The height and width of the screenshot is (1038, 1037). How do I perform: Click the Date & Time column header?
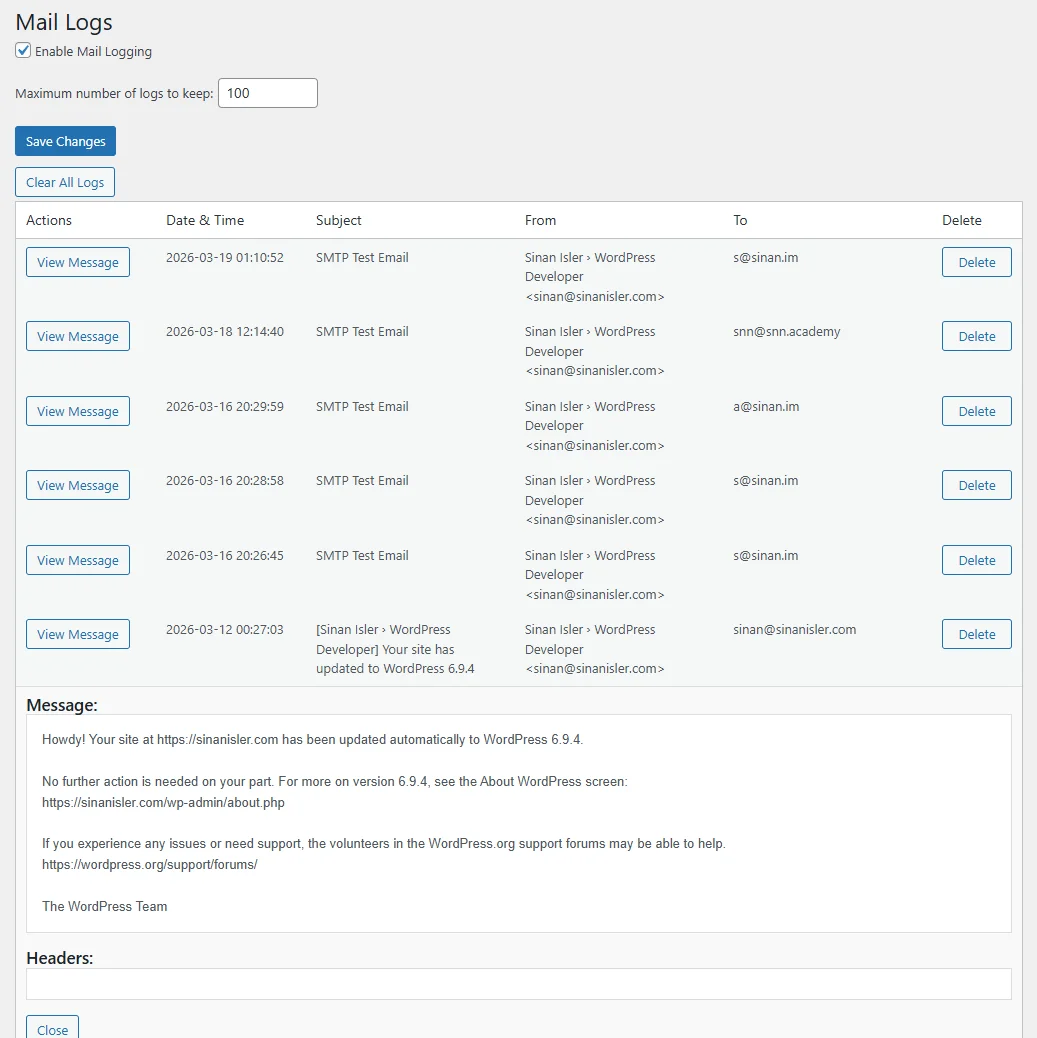(x=205, y=220)
